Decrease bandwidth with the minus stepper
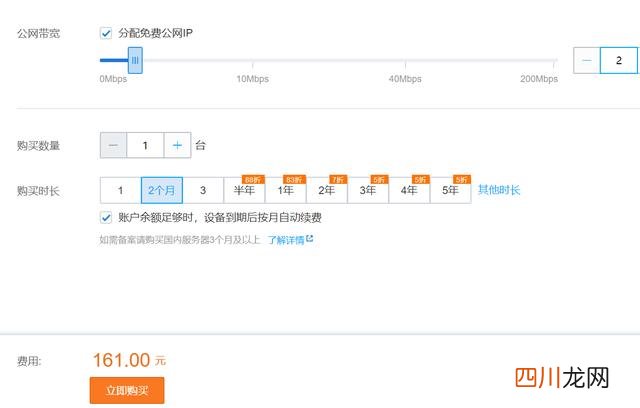 coord(587,60)
